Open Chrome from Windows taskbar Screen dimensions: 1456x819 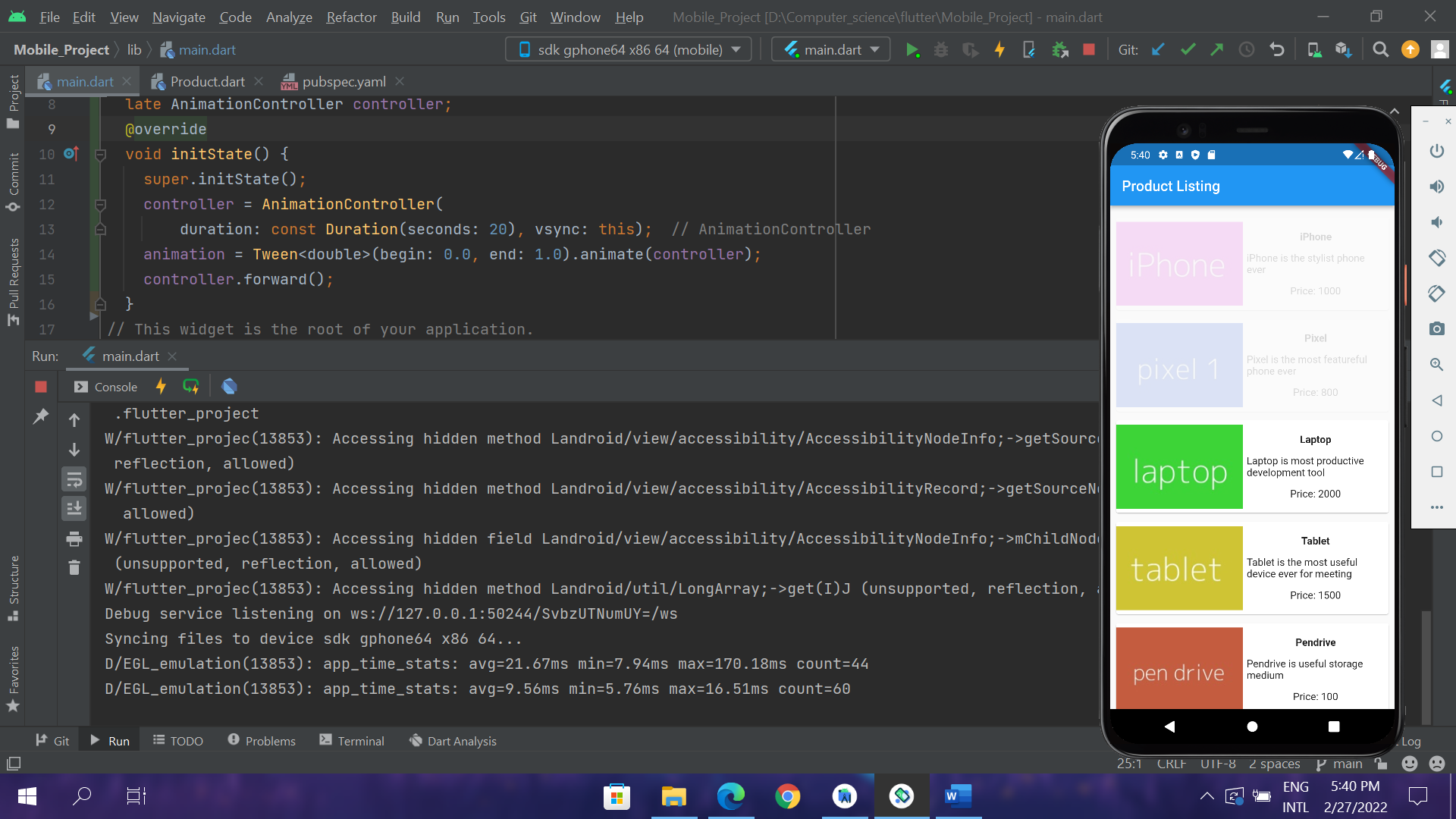pyautogui.click(x=787, y=796)
